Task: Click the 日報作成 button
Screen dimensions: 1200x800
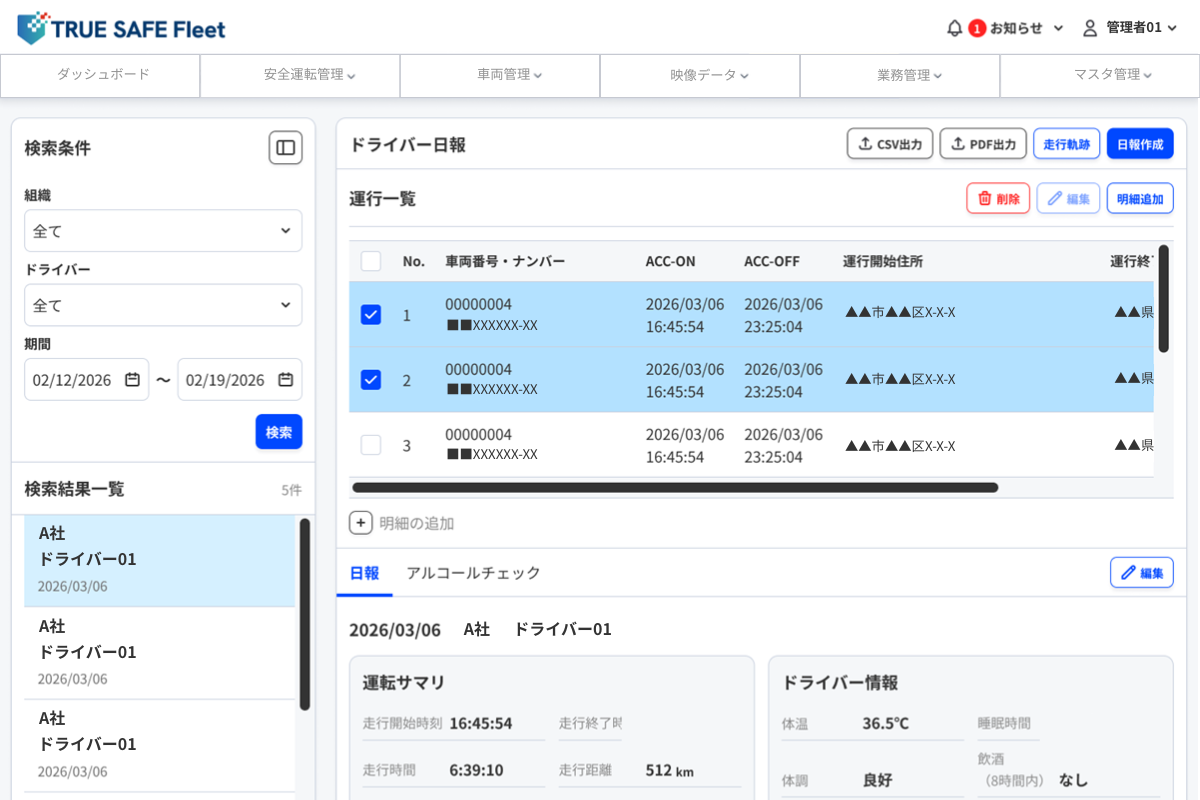Action: pos(1140,144)
